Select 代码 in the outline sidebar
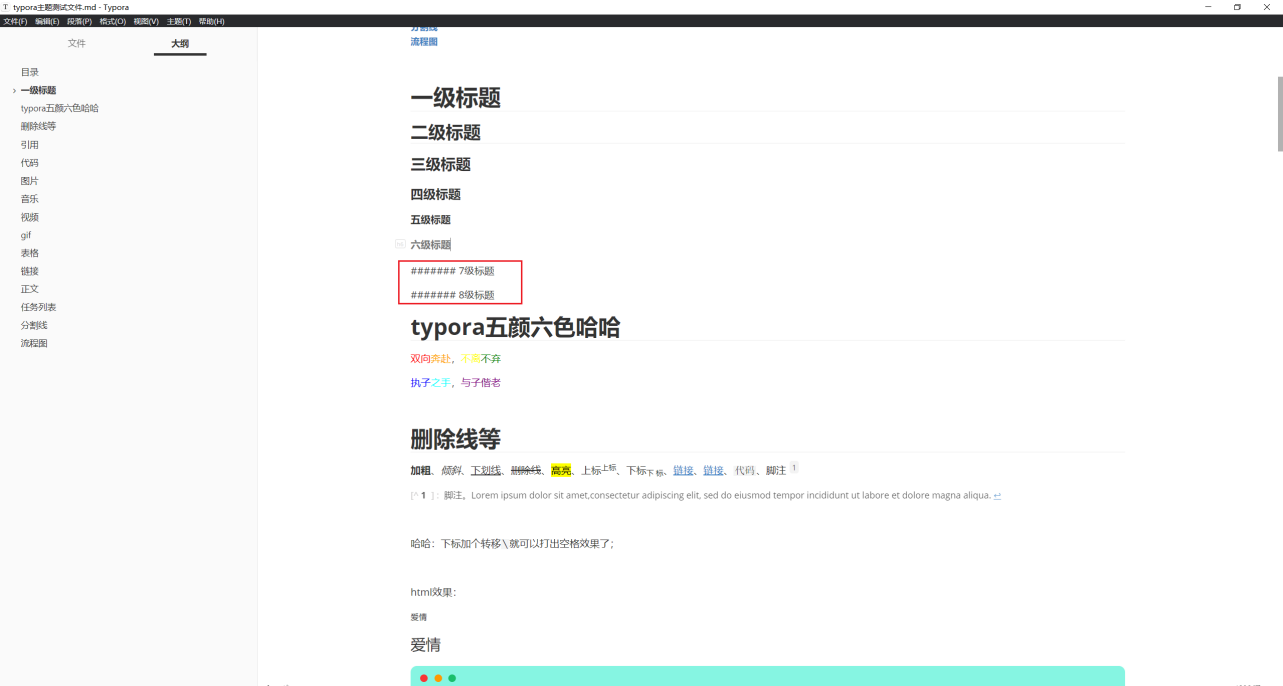Screen dimensions: 1283x686 click(x=30, y=163)
